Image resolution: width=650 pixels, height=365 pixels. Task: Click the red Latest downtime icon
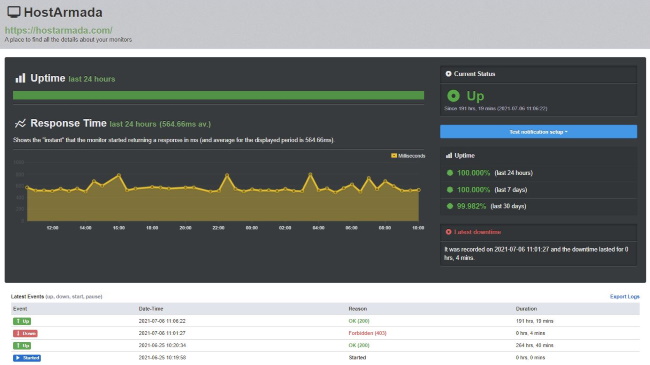(x=448, y=232)
